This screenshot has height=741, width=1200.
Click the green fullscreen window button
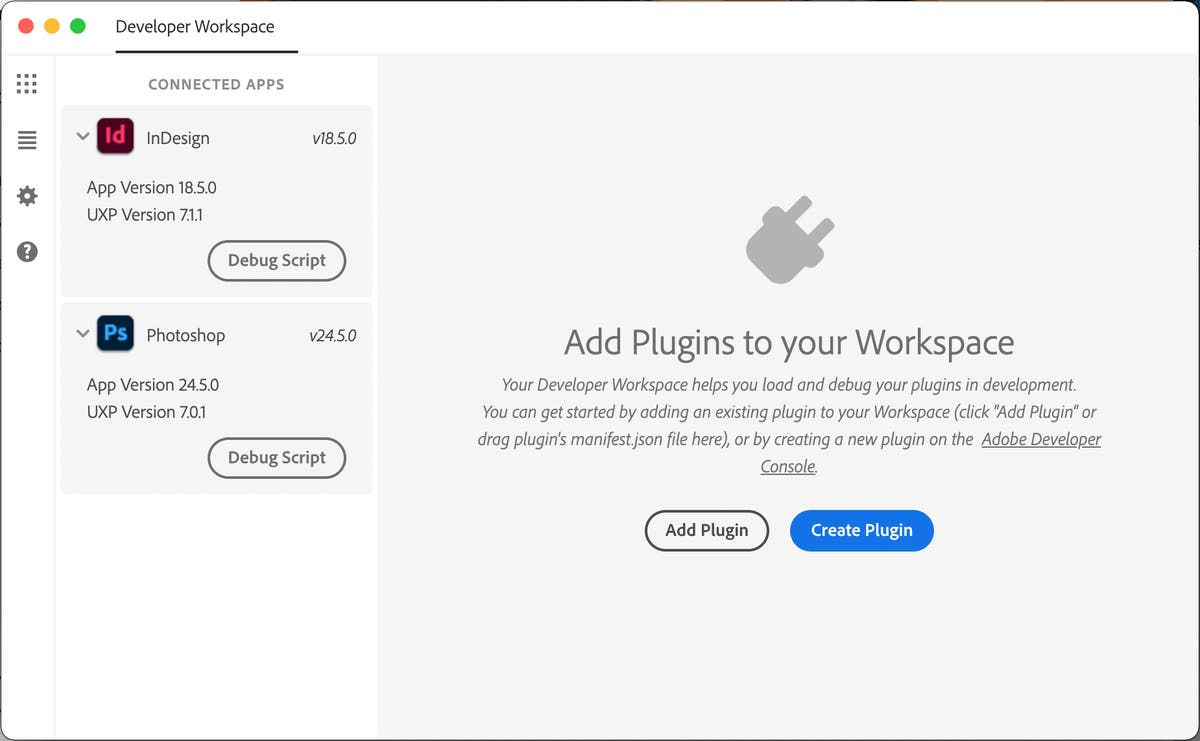click(x=77, y=26)
